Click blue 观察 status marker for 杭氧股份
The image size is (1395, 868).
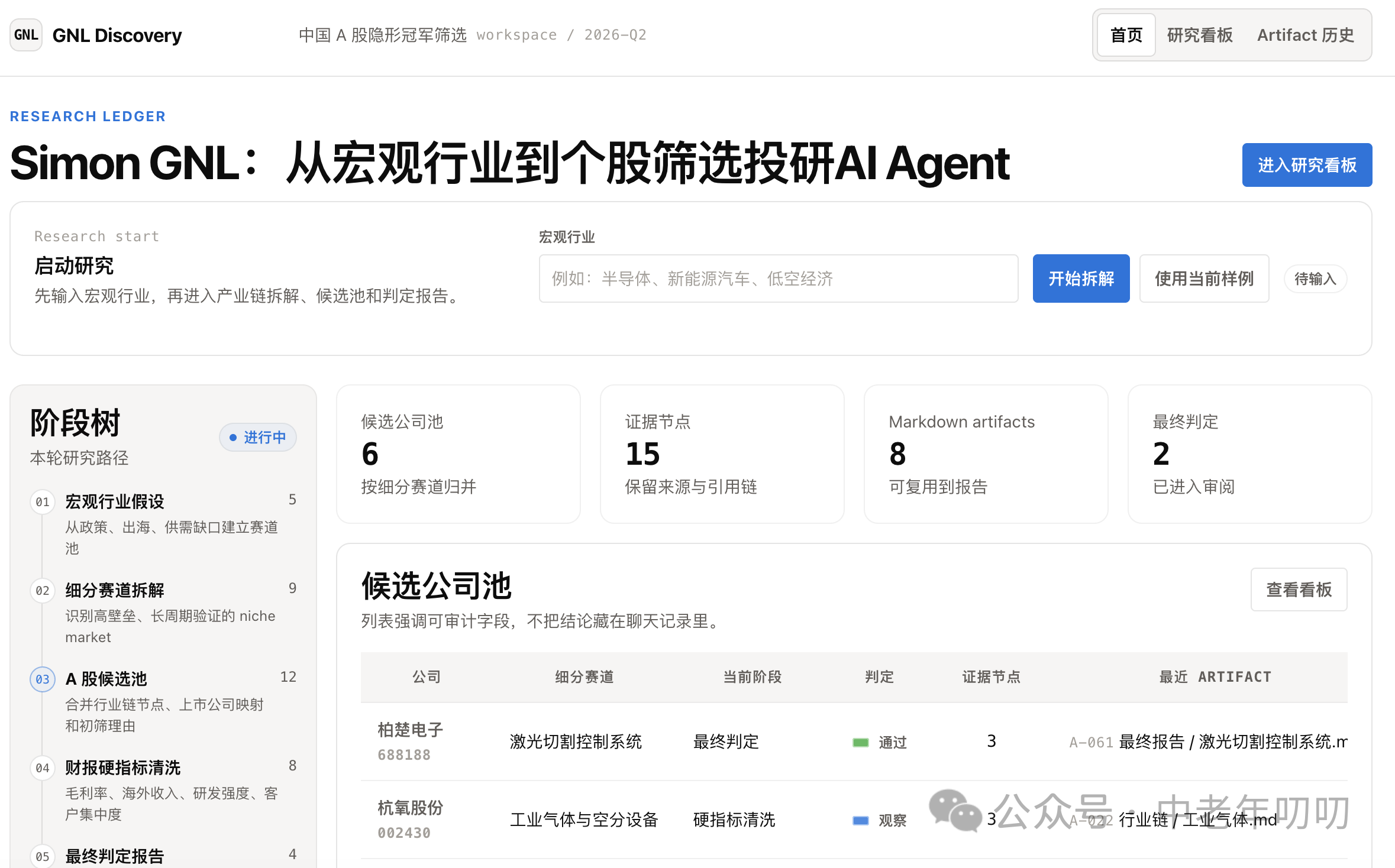tap(861, 820)
